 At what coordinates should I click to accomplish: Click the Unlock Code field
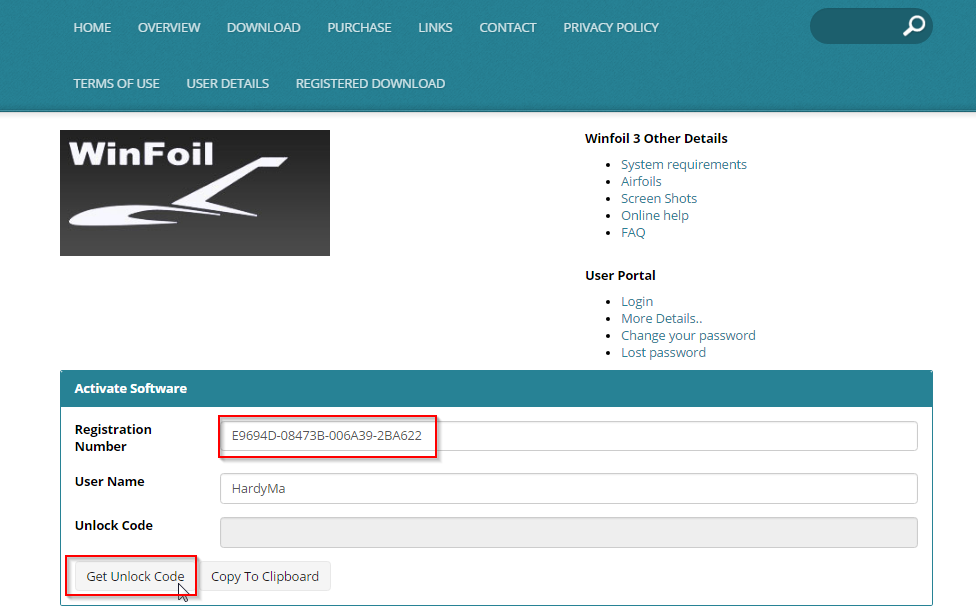pyautogui.click(x=568, y=533)
